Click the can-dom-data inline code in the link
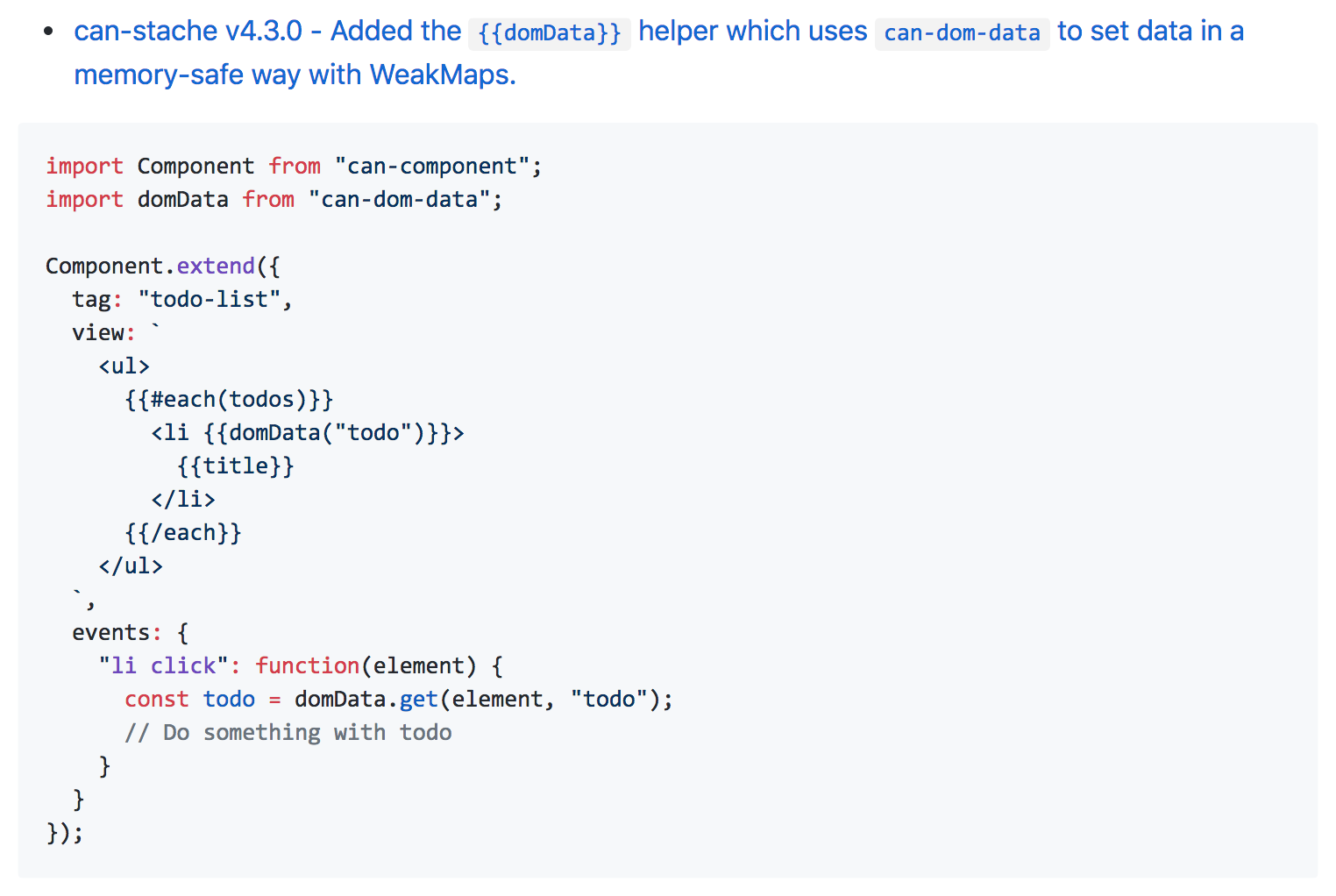Screen dimensions: 1336x896 pos(962,32)
